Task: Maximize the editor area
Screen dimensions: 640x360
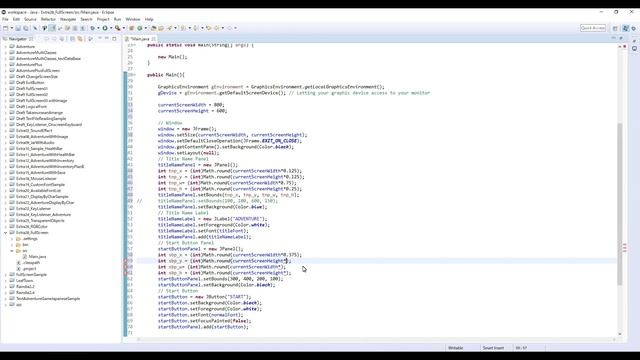Action: pos(621,38)
